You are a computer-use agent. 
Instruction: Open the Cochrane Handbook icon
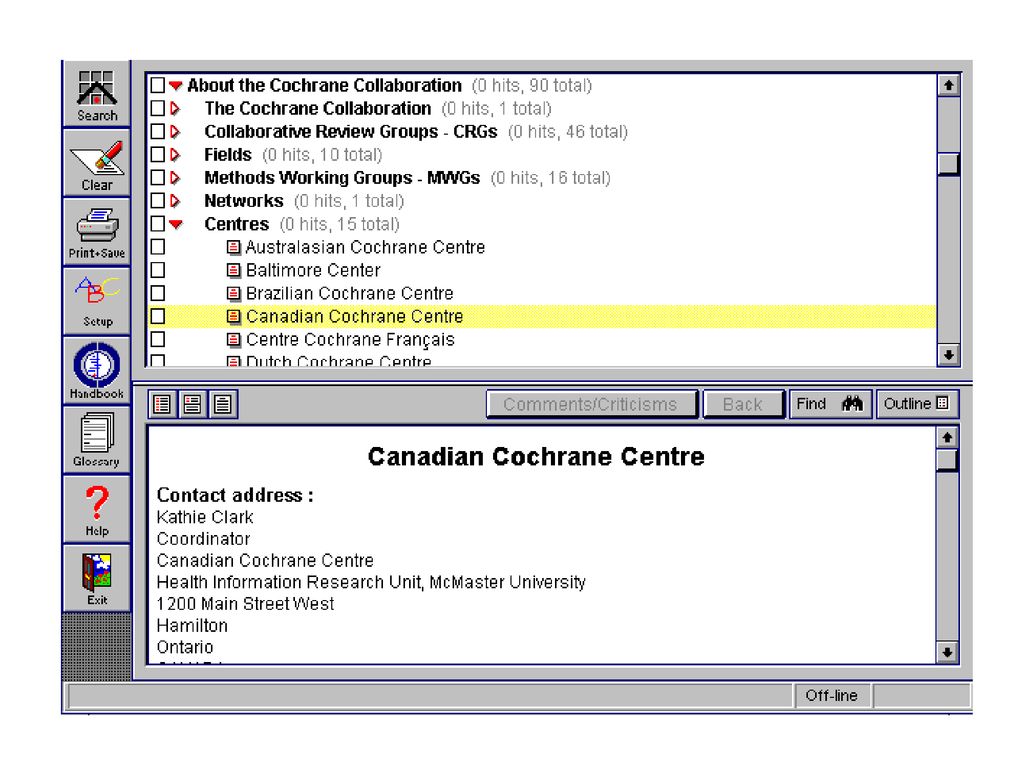97,370
